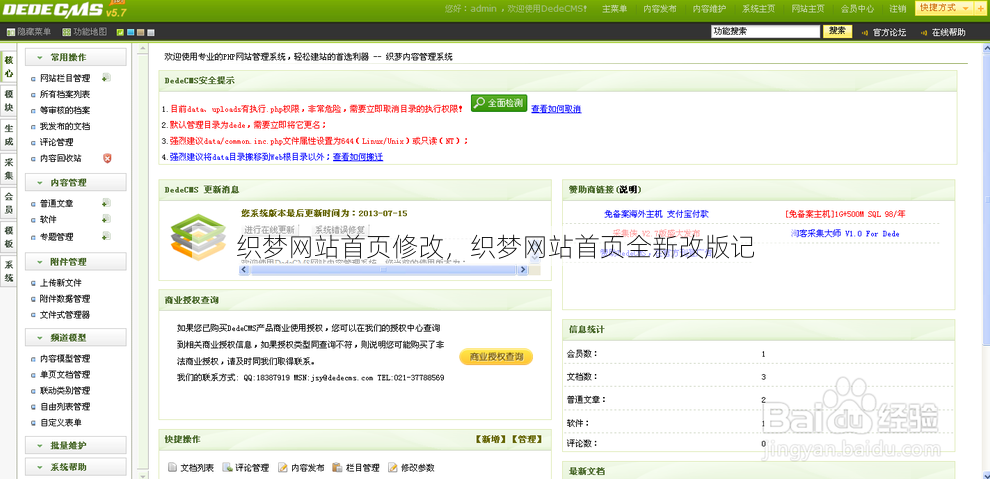Click the 内容发布 shortcut pencil icon
The height and width of the screenshot is (479, 990).
coord(283,468)
